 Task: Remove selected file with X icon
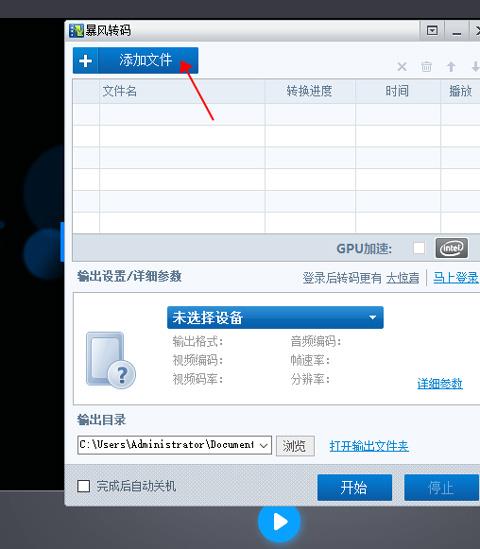(x=402, y=67)
